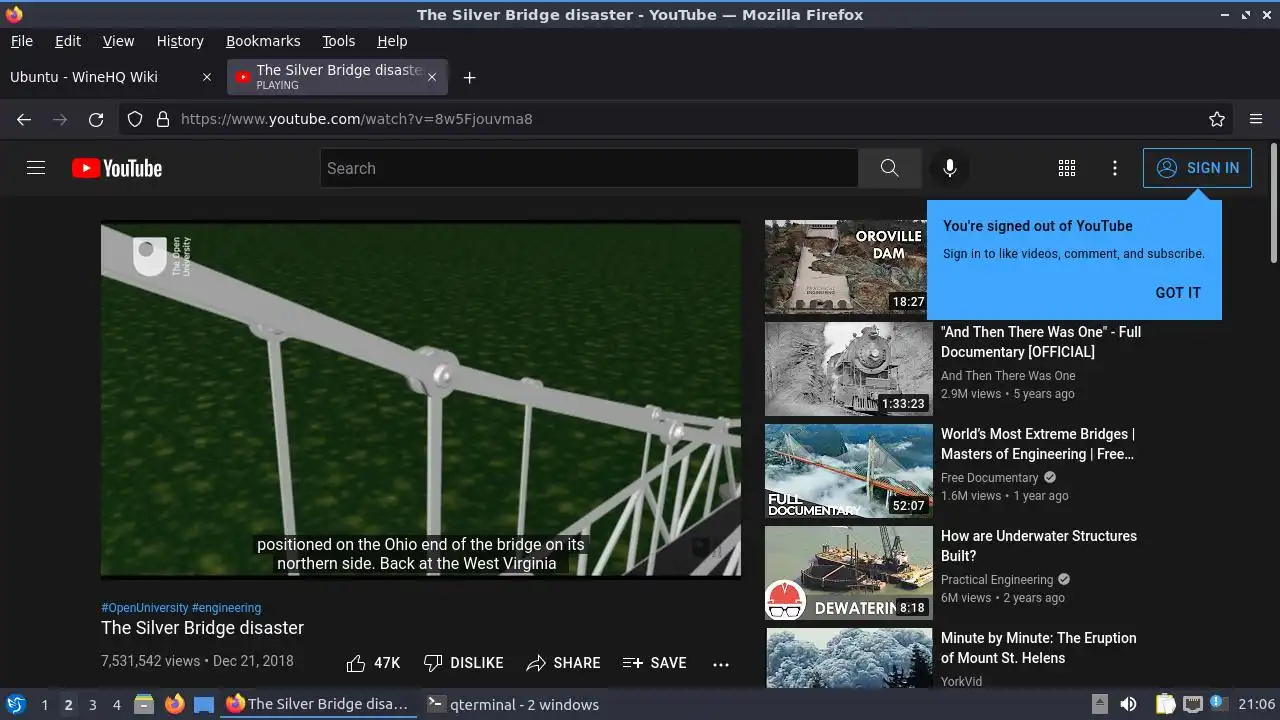
Task: Open a new tab
Action: click(469, 77)
